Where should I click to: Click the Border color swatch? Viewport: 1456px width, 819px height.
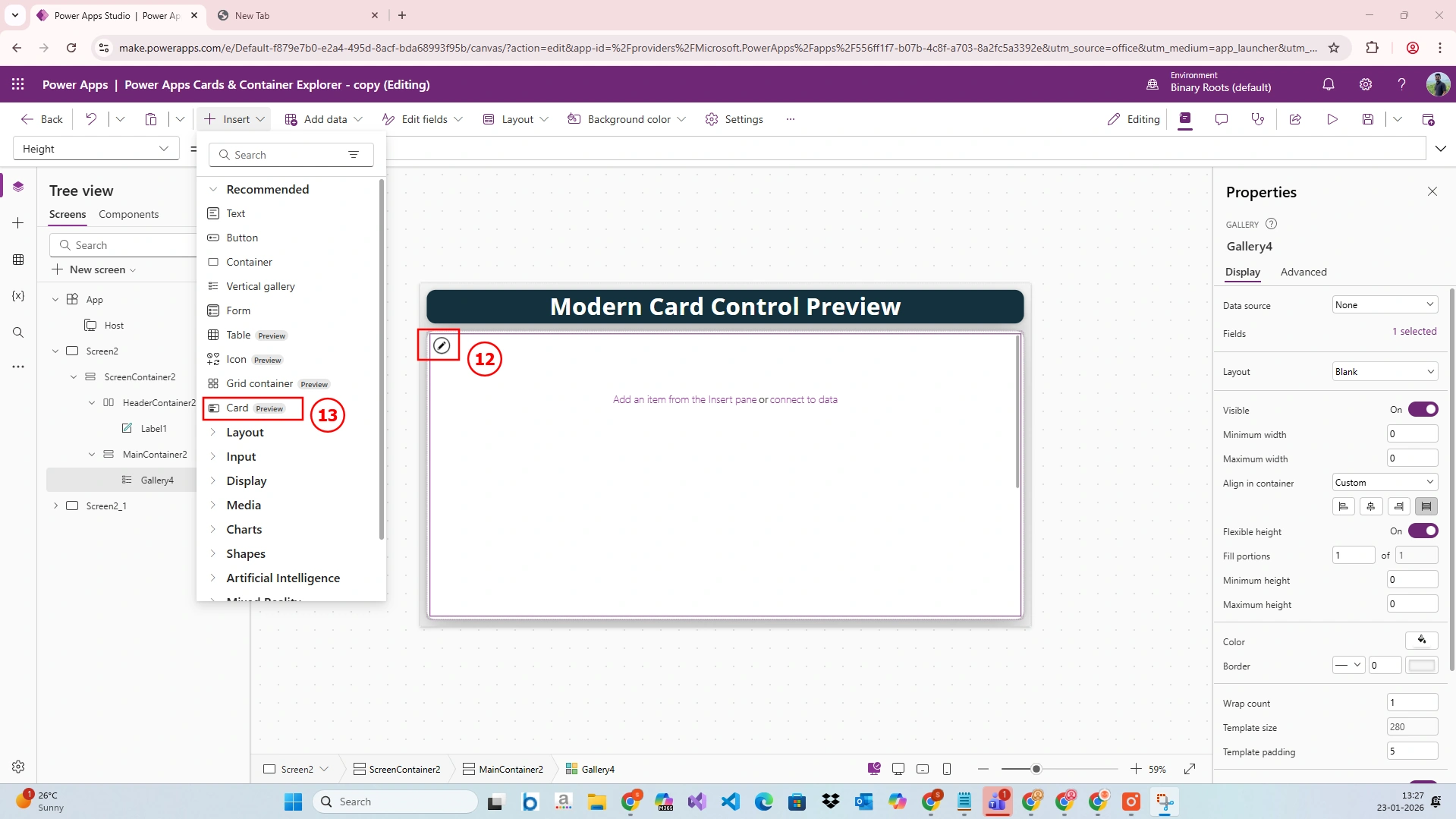[1422, 666]
